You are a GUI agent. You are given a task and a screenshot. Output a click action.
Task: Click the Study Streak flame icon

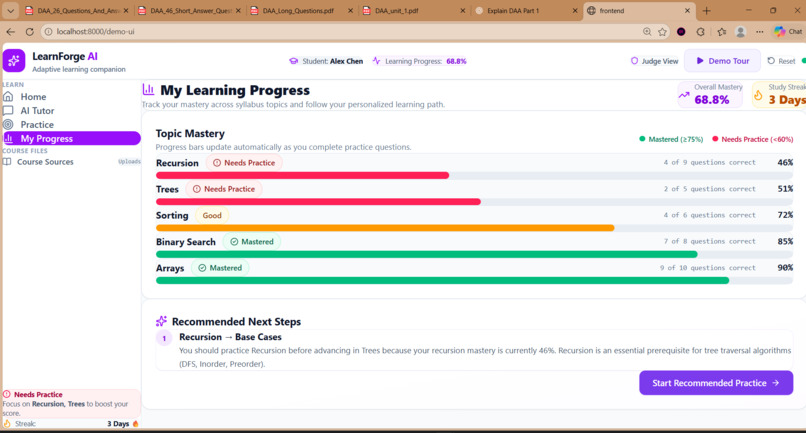tap(758, 95)
